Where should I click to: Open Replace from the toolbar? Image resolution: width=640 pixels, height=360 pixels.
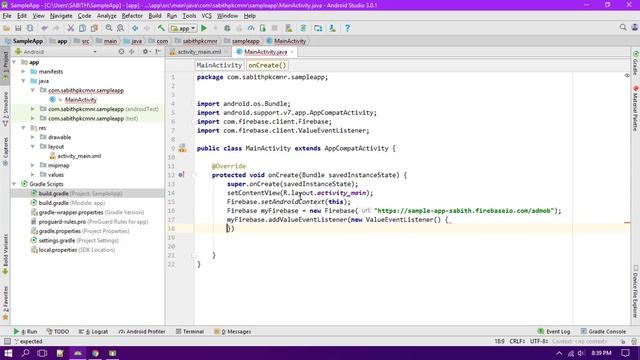120,28
